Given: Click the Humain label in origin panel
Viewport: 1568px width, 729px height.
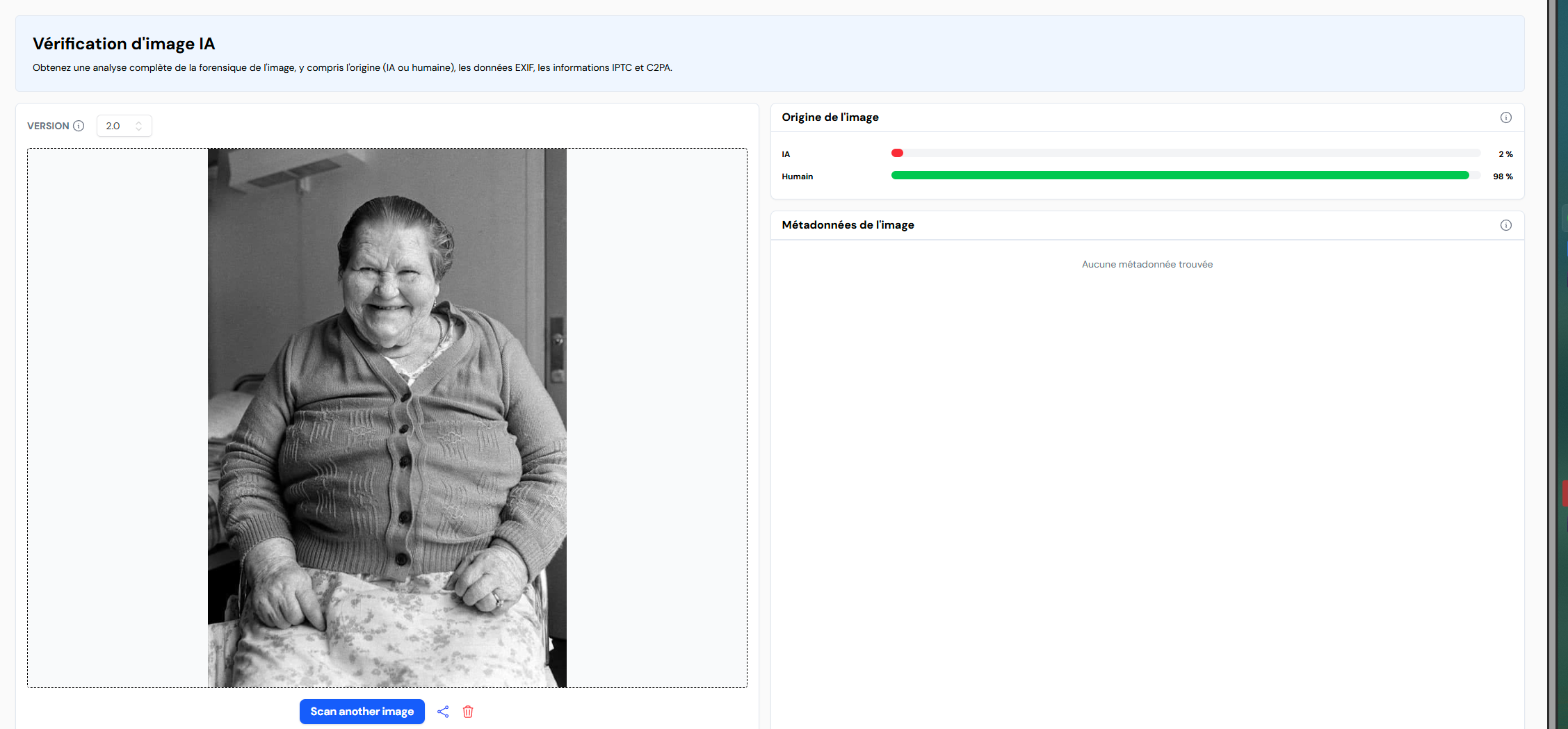Looking at the screenshot, I should (797, 177).
